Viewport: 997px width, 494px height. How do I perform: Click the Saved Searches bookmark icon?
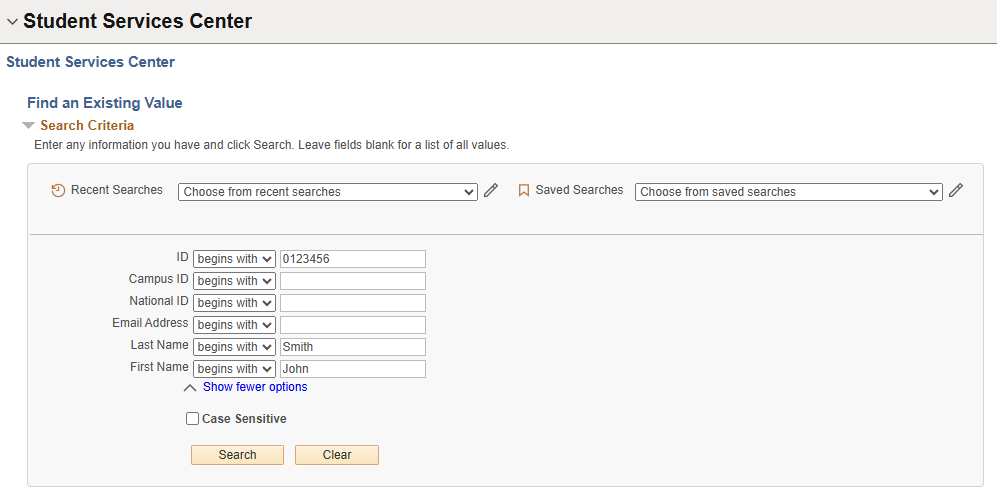(523, 191)
